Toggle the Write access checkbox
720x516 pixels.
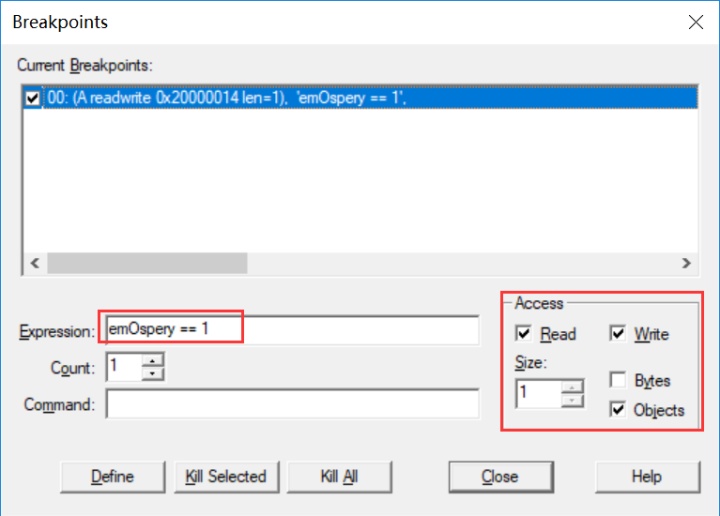point(618,333)
